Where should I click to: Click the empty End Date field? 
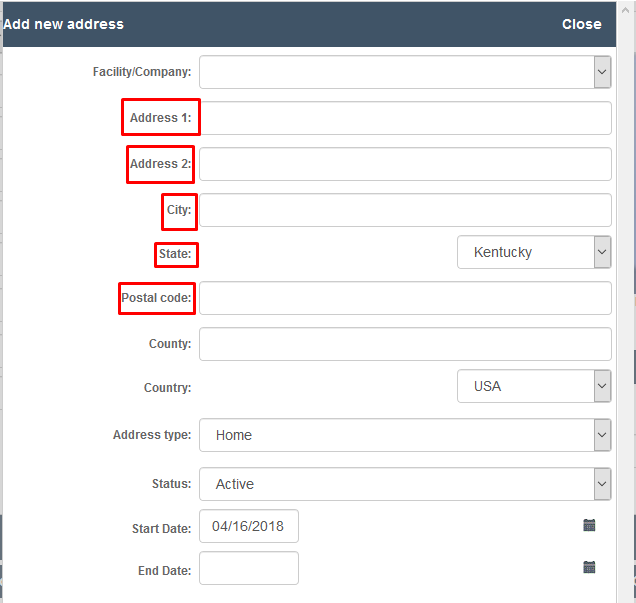[249, 568]
